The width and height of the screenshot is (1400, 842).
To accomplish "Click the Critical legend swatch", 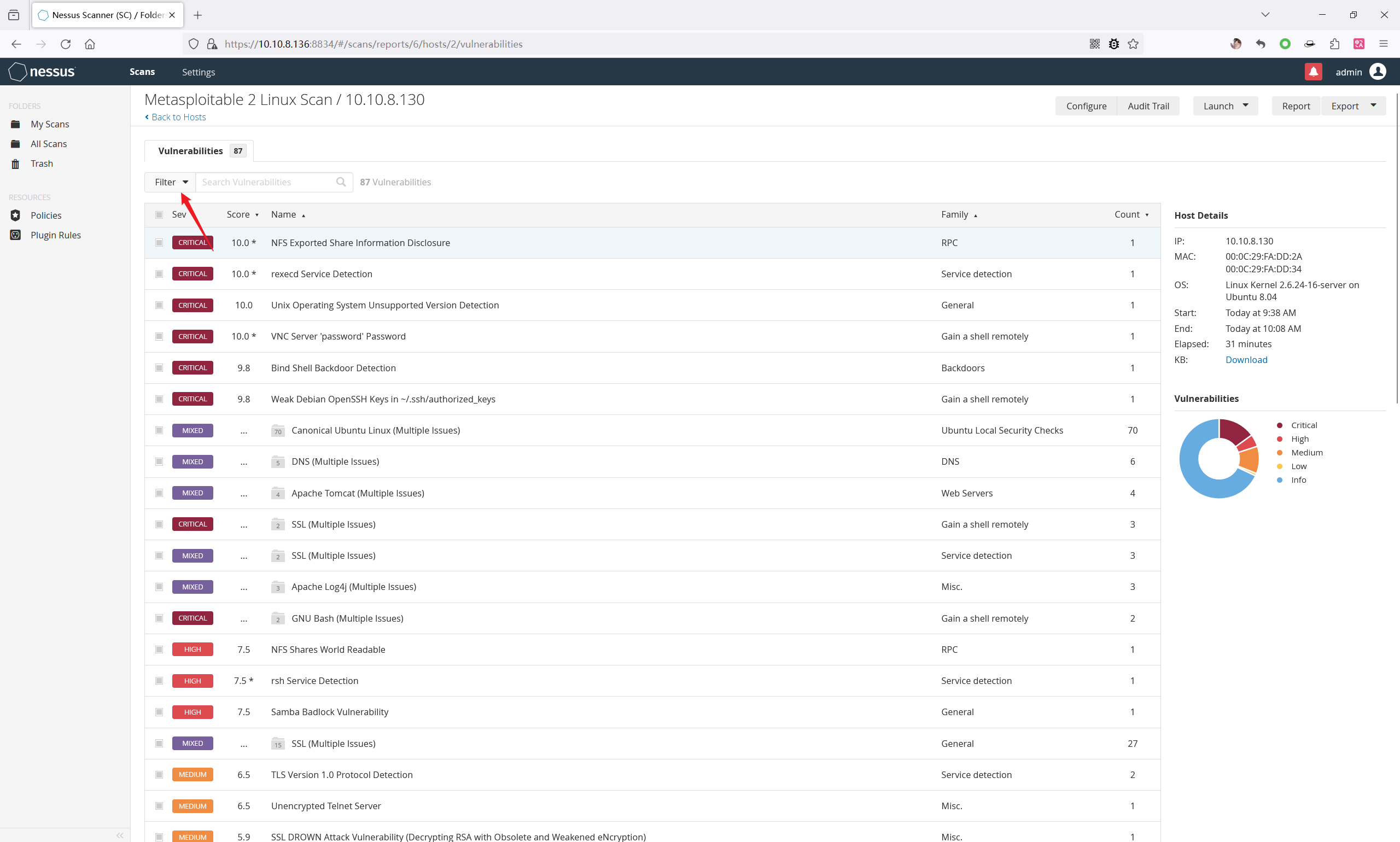I will coord(1280,425).
